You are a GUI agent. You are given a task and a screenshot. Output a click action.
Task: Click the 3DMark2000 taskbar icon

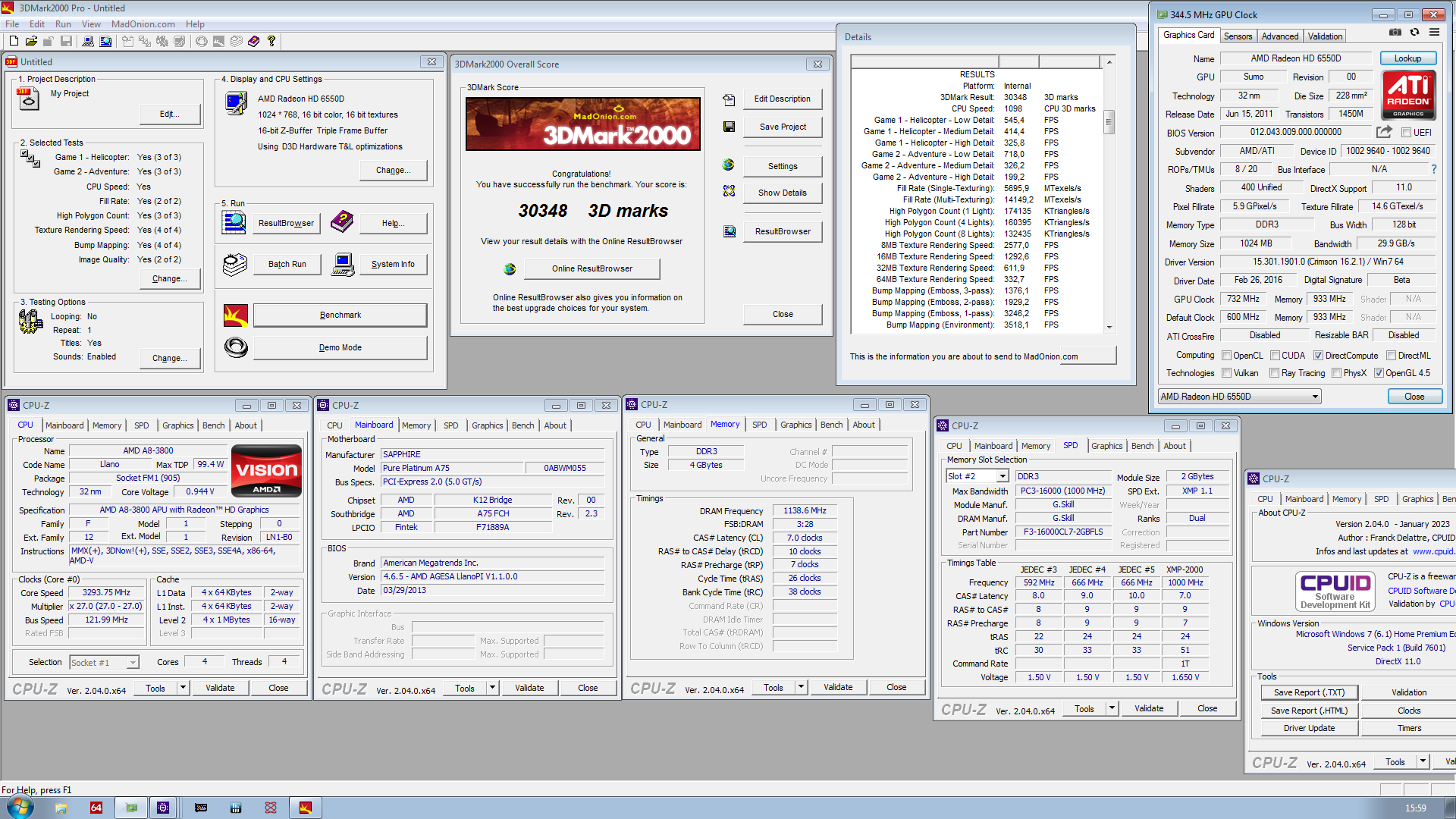click(306, 808)
